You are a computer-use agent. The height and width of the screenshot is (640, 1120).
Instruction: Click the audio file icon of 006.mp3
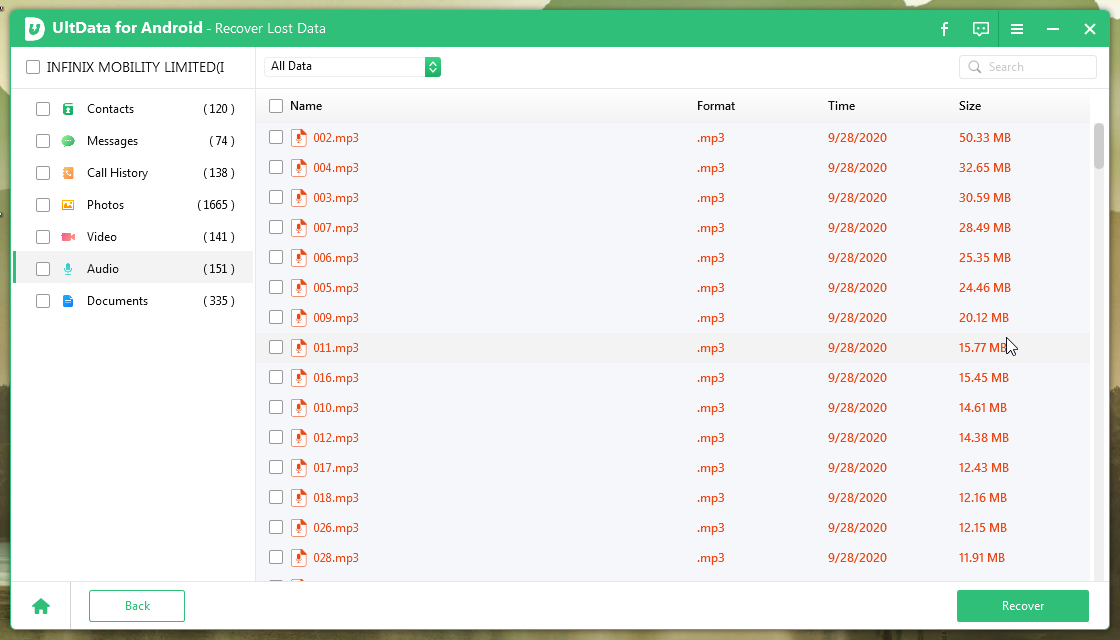coord(299,257)
